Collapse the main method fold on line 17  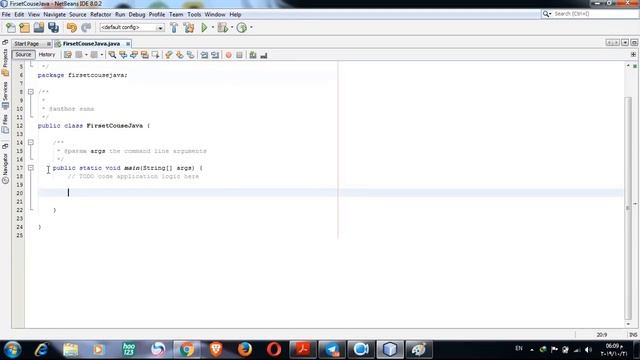pos(31,168)
